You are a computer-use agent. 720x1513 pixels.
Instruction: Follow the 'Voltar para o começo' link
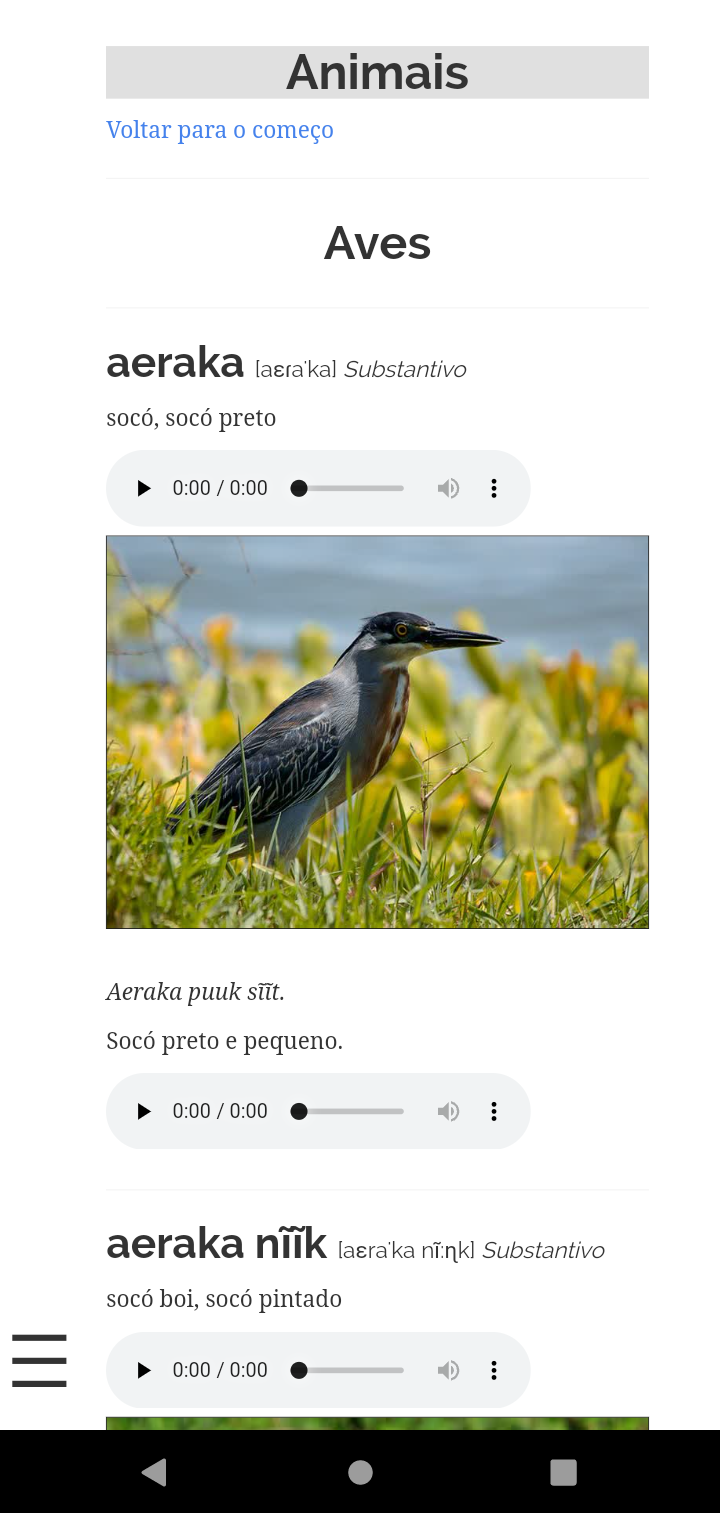tap(220, 130)
